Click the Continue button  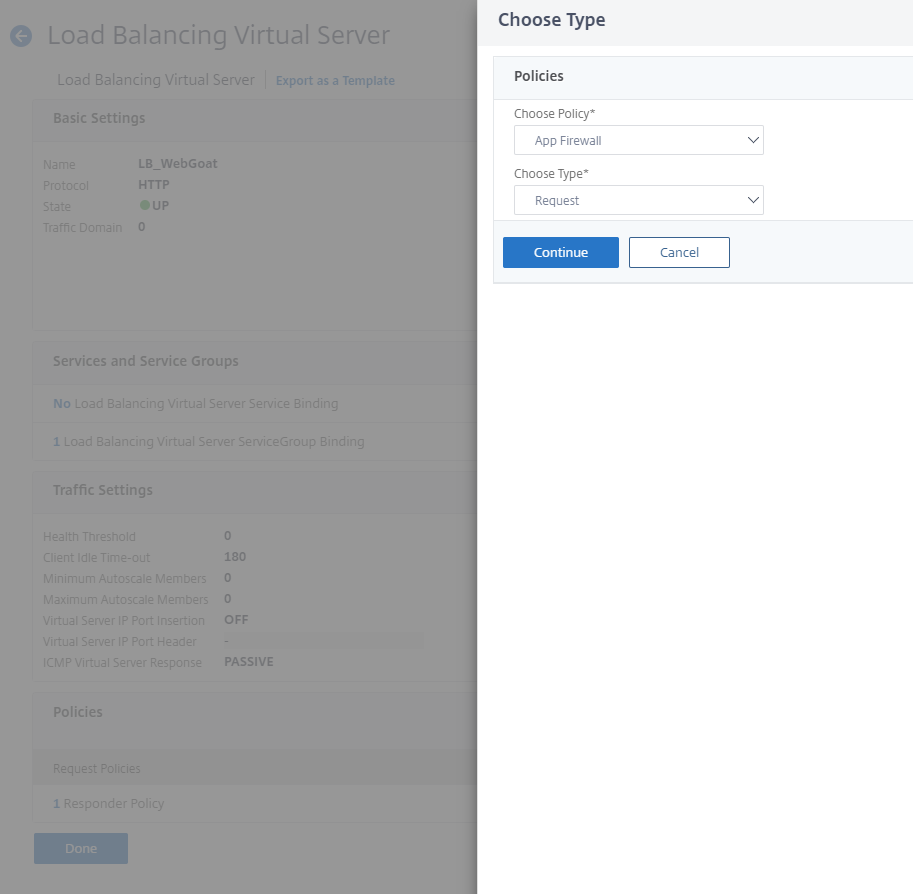pos(561,252)
